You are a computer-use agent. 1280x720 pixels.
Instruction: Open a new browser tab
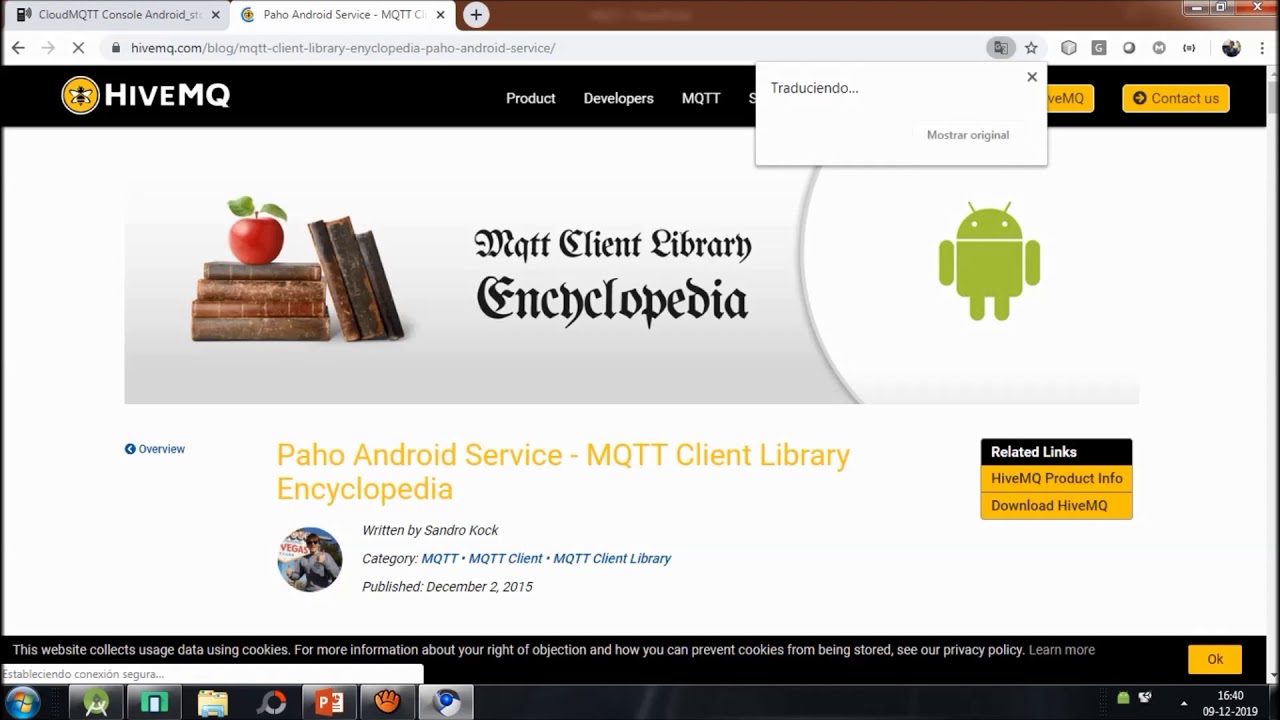476,15
